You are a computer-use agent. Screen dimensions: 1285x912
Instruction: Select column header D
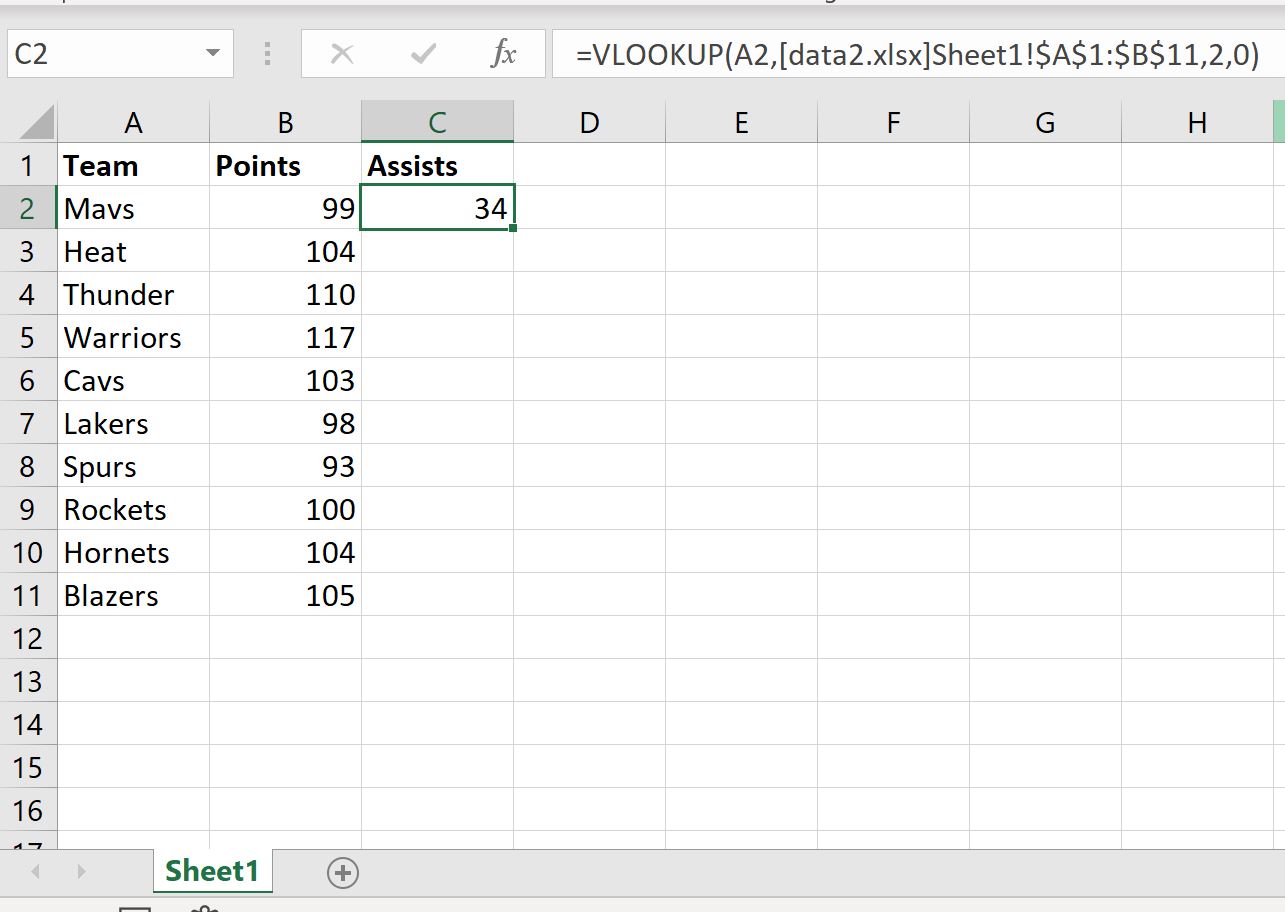coord(589,121)
